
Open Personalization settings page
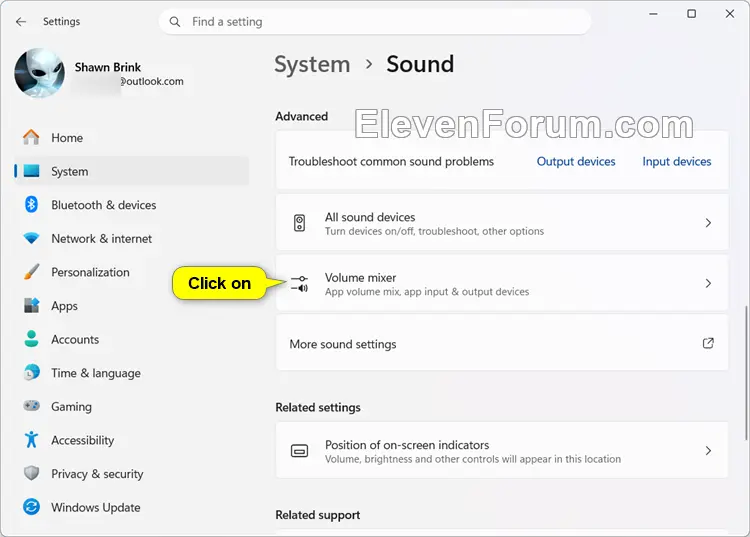click(132, 272)
